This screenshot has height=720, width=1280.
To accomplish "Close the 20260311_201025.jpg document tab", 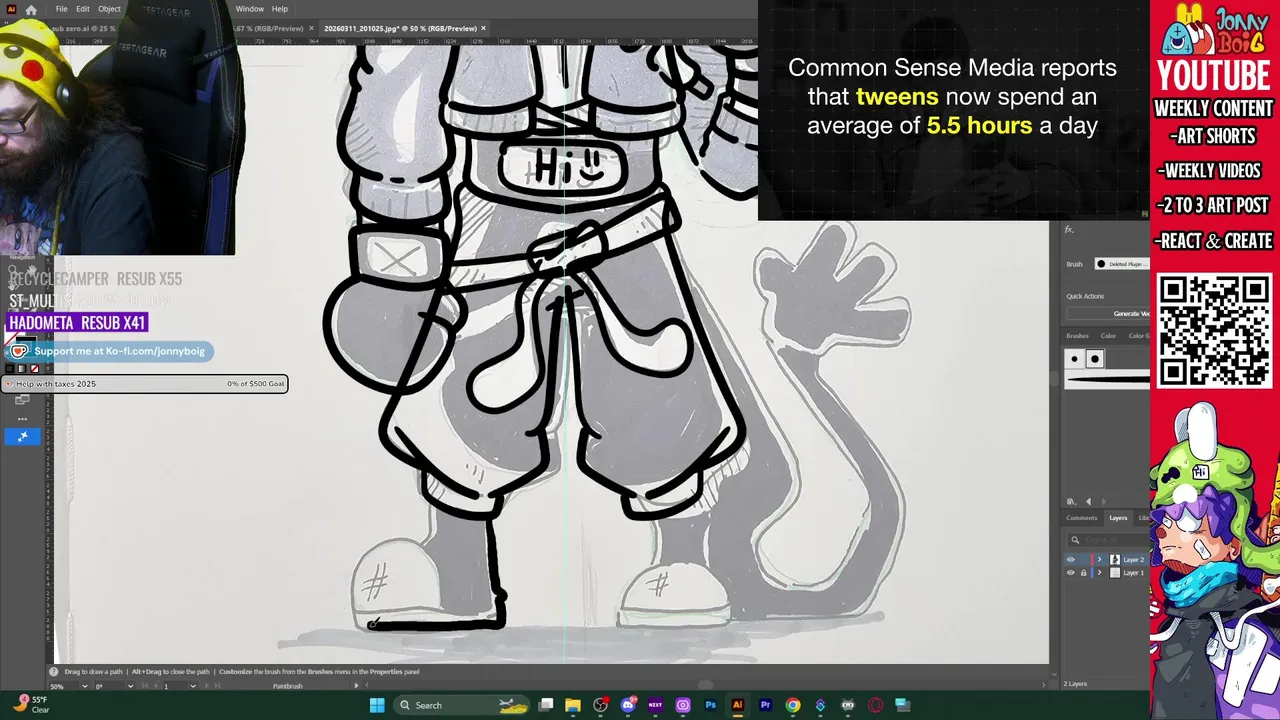I will 484,28.
